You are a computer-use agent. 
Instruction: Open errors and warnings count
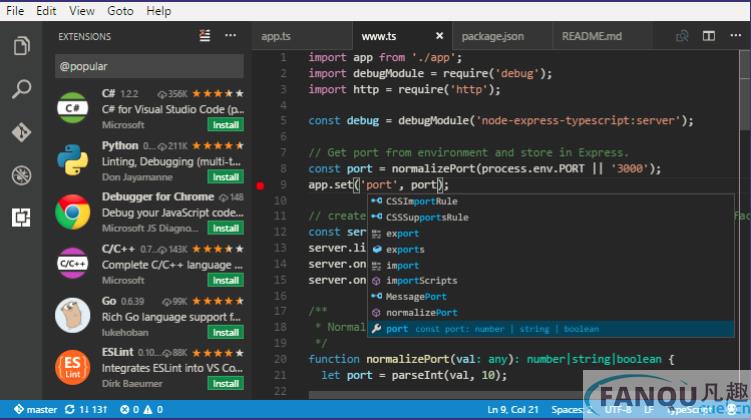pyautogui.click(x=141, y=409)
